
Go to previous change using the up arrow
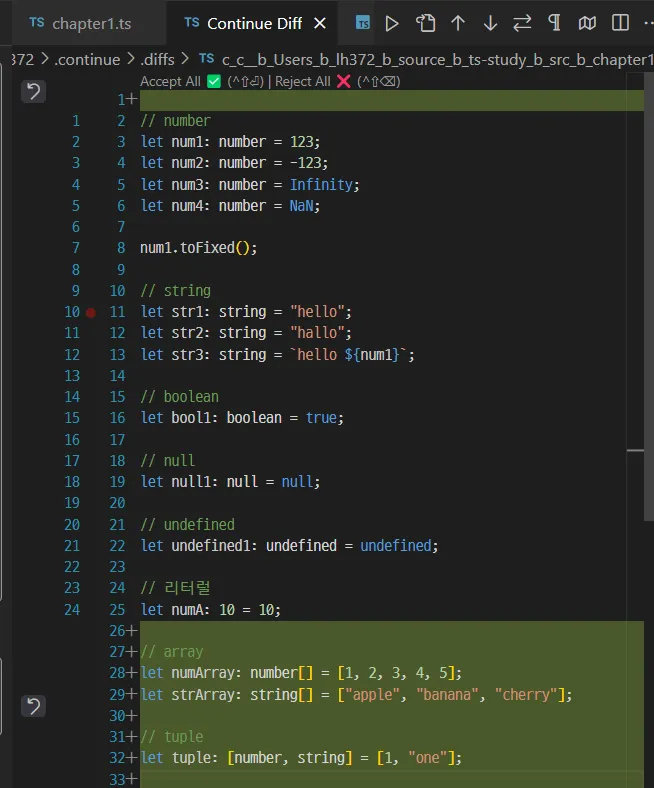458,23
